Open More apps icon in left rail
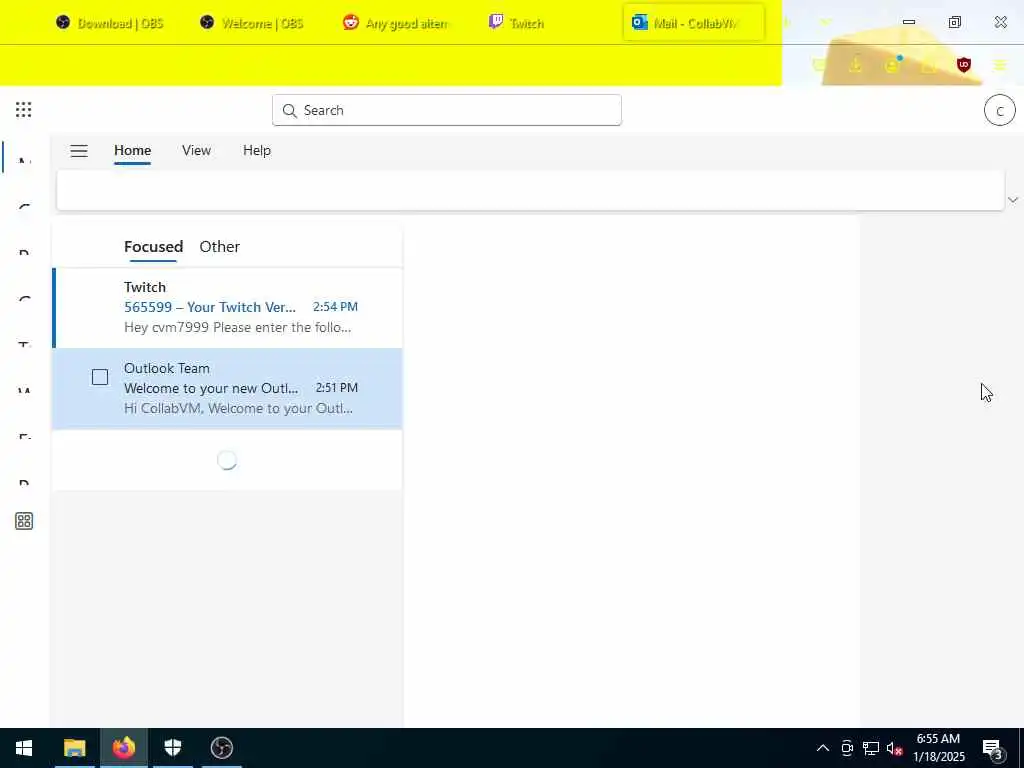1024x768 pixels. (x=24, y=521)
